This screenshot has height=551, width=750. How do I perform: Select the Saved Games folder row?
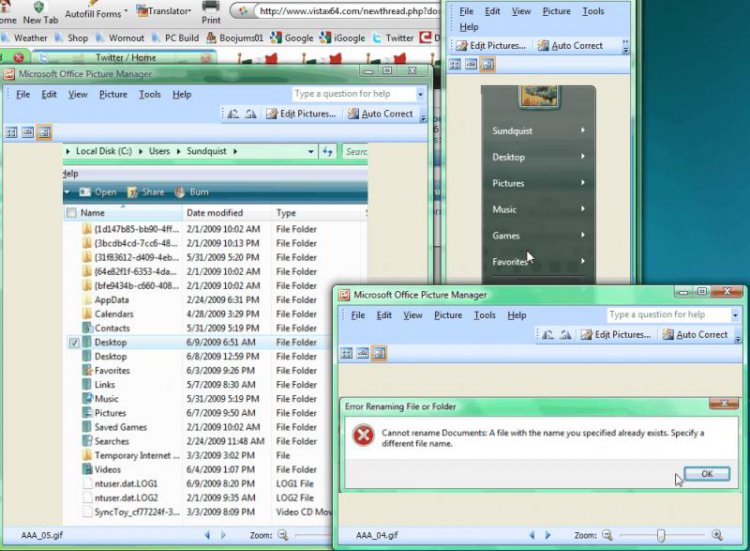[200, 427]
